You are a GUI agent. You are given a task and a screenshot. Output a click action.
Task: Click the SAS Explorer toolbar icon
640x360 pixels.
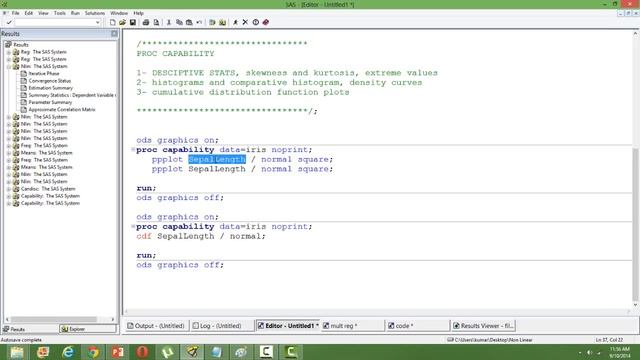[222, 22]
